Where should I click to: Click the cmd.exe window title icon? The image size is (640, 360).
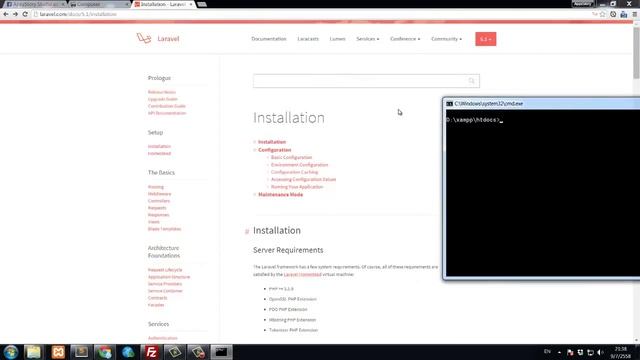pyautogui.click(x=449, y=104)
